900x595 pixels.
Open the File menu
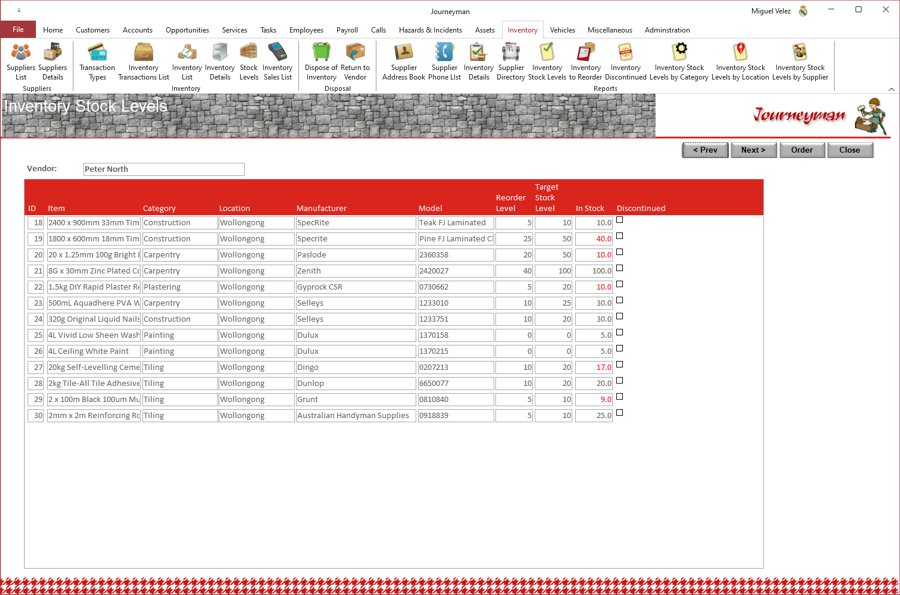[x=18, y=30]
